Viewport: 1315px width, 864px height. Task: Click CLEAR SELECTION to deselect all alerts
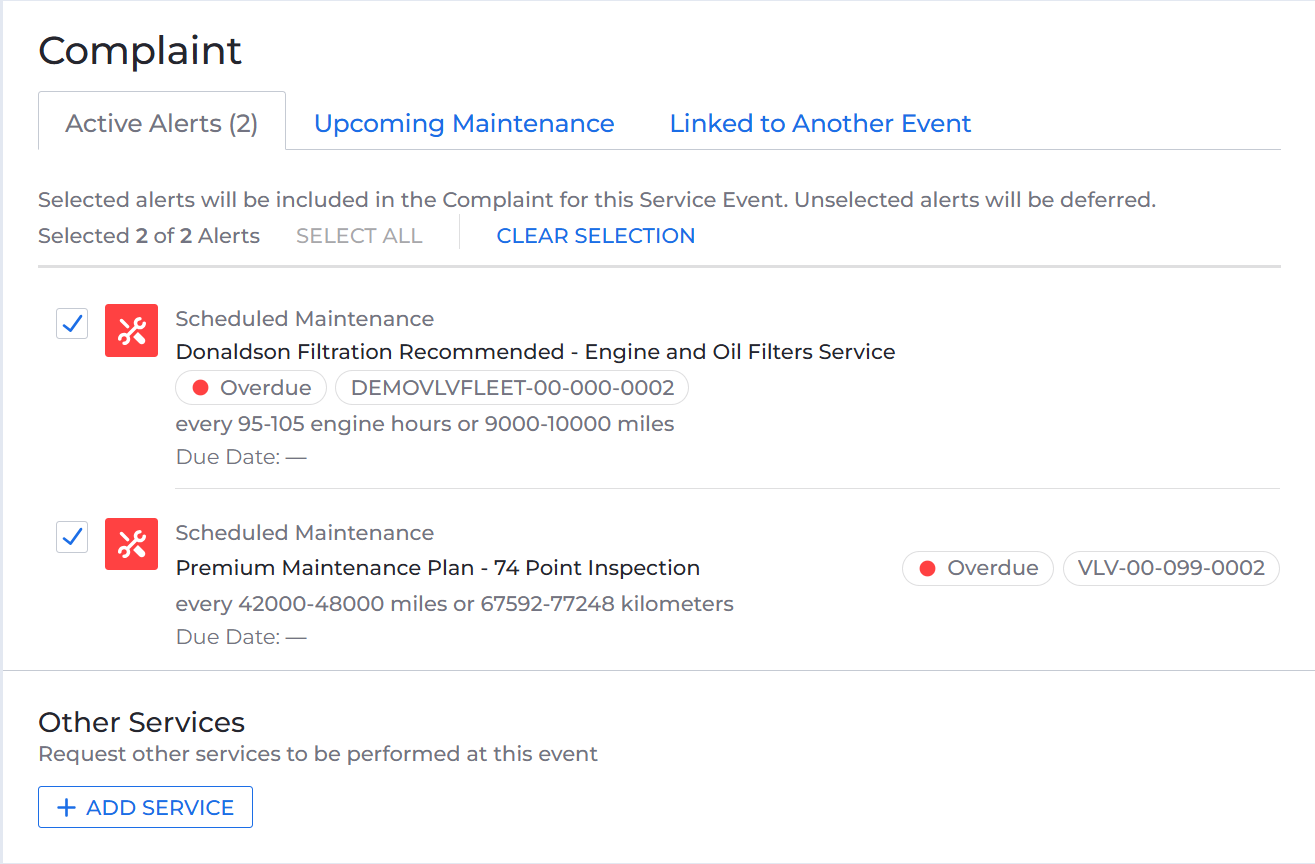[595, 235]
